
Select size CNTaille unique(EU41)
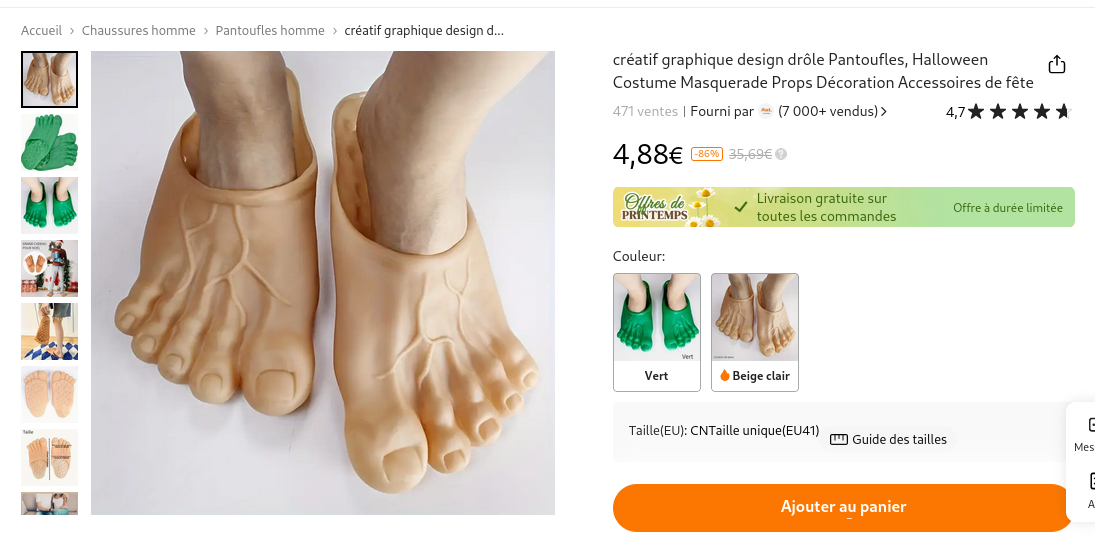coord(754,431)
